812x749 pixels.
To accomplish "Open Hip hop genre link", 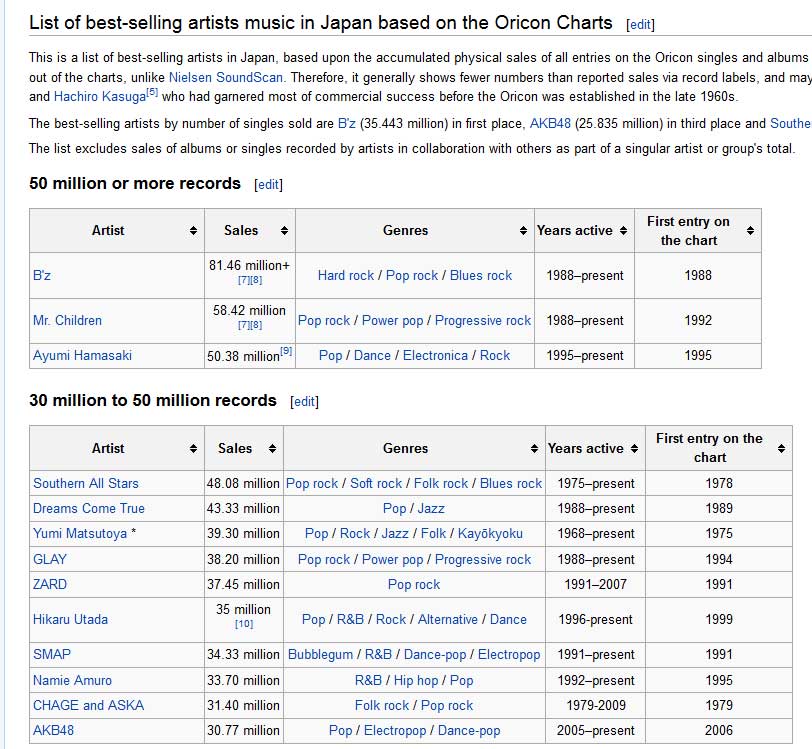I will point(415,680).
